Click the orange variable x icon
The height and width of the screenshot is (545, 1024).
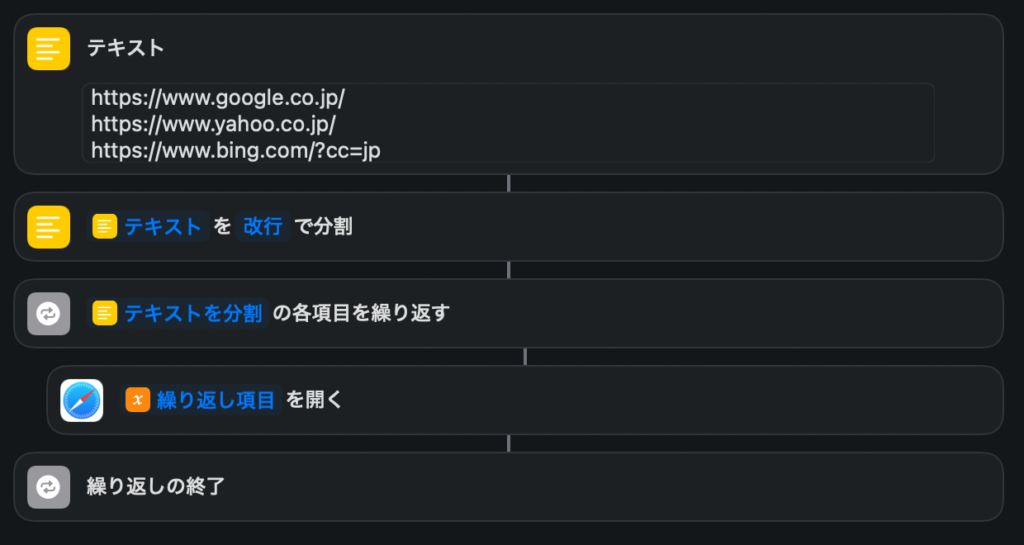(x=137, y=400)
